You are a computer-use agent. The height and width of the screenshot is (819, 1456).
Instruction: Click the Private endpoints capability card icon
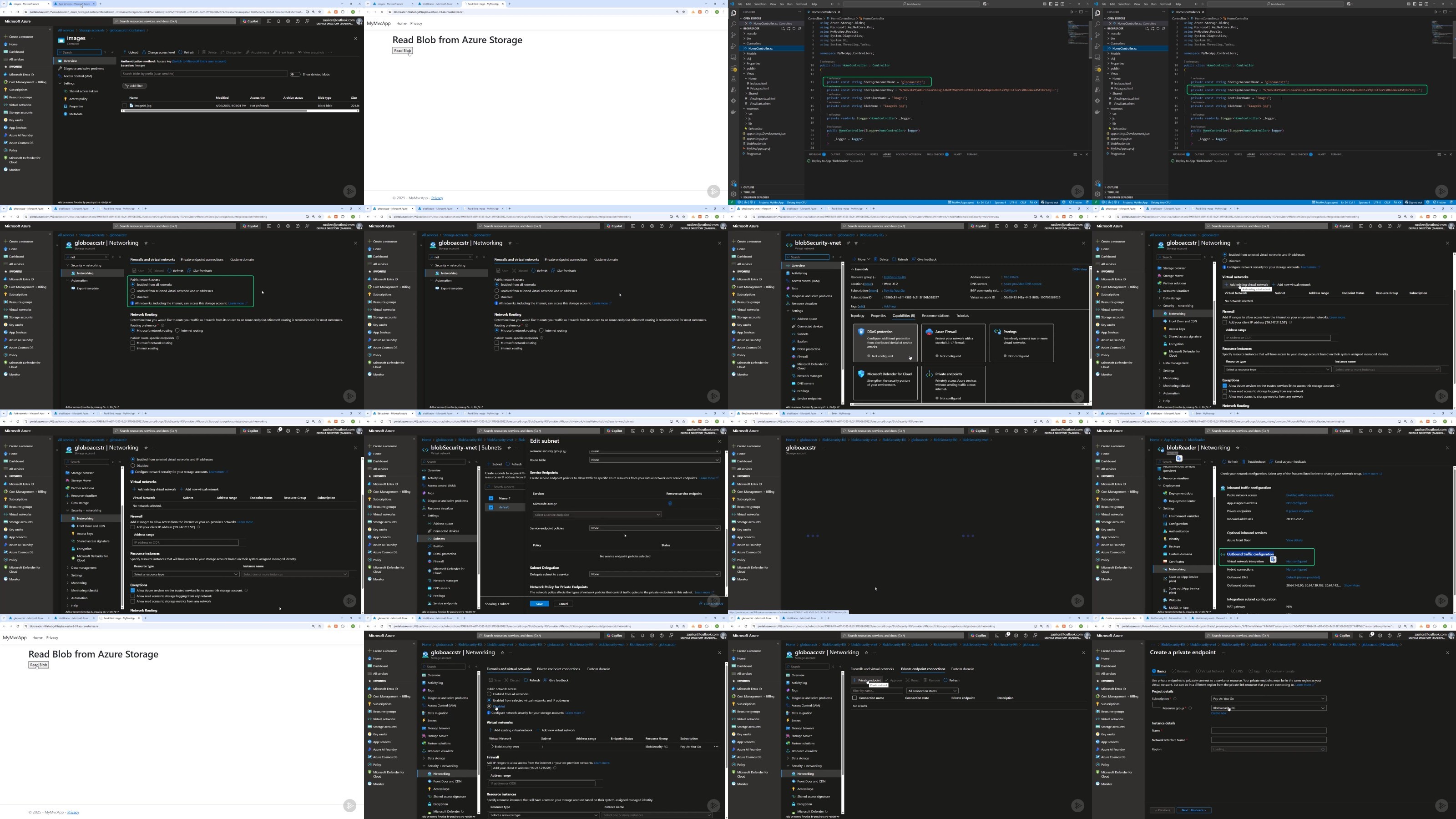coord(929,374)
